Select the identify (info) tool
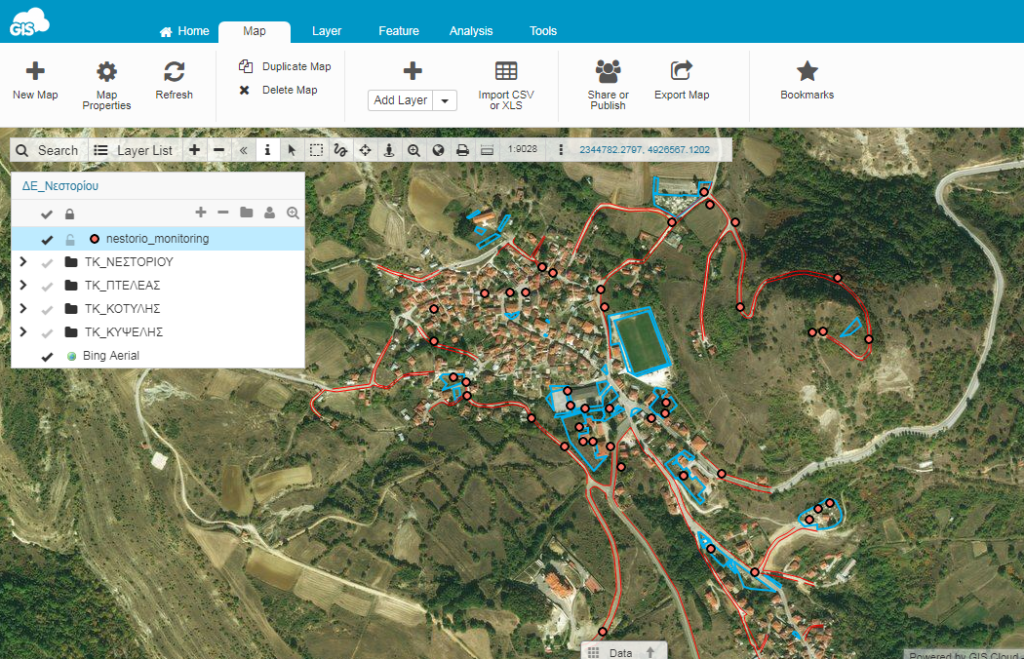This screenshot has height=659, width=1024. pyautogui.click(x=267, y=150)
